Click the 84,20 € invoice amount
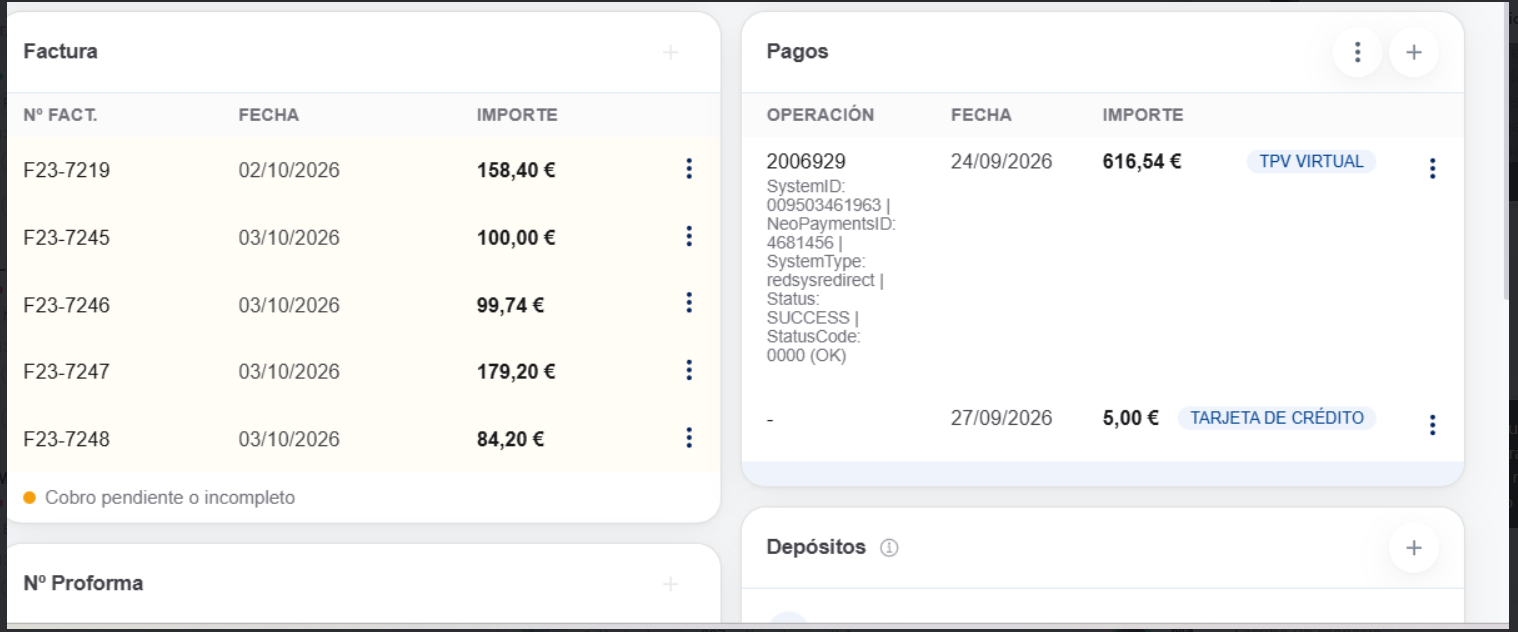This screenshot has height=632, width=1518. click(x=510, y=439)
